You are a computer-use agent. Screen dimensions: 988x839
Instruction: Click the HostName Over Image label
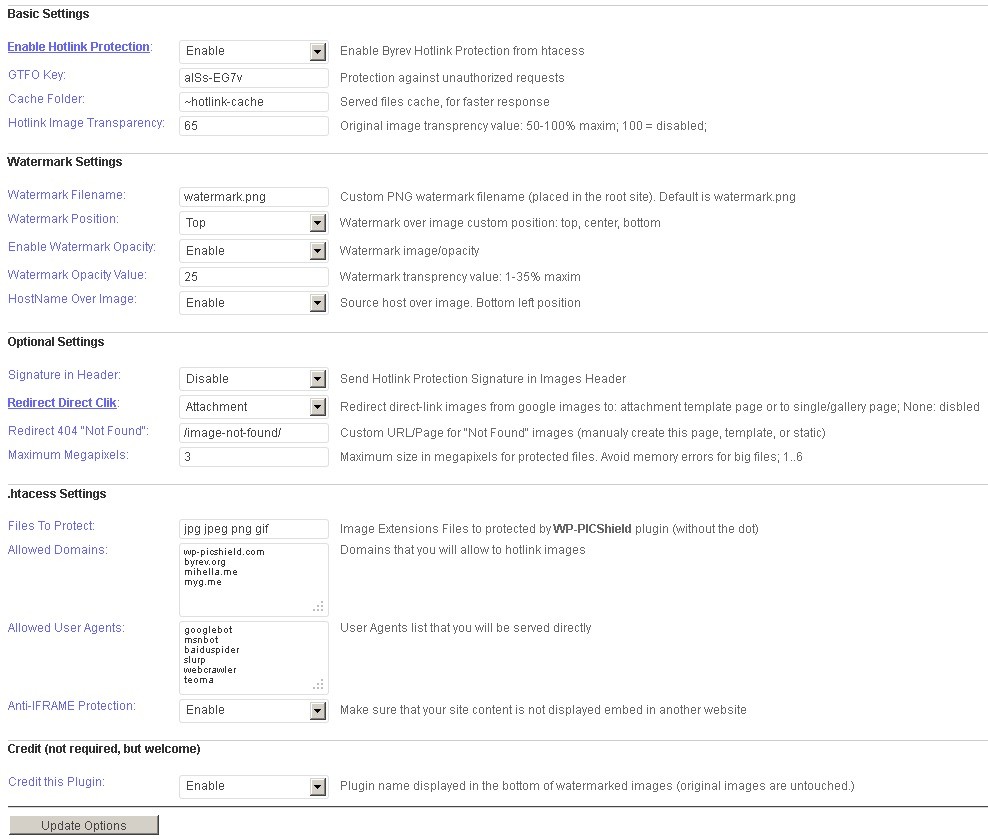72,299
